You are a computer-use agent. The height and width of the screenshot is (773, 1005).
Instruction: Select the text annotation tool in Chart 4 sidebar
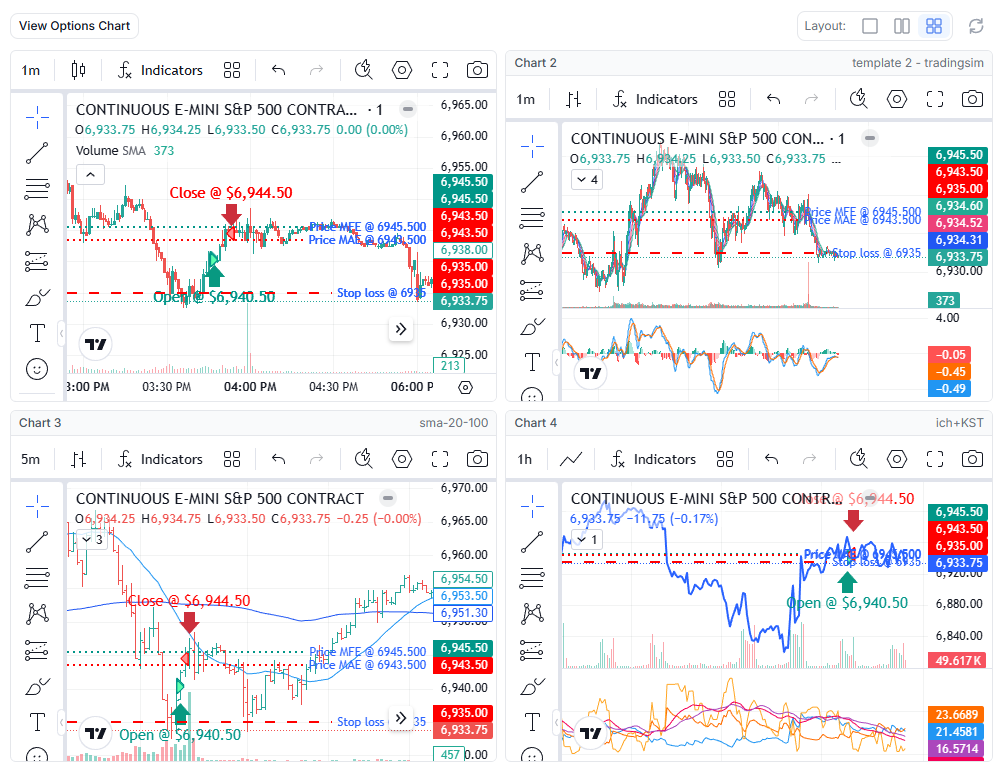pos(532,721)
